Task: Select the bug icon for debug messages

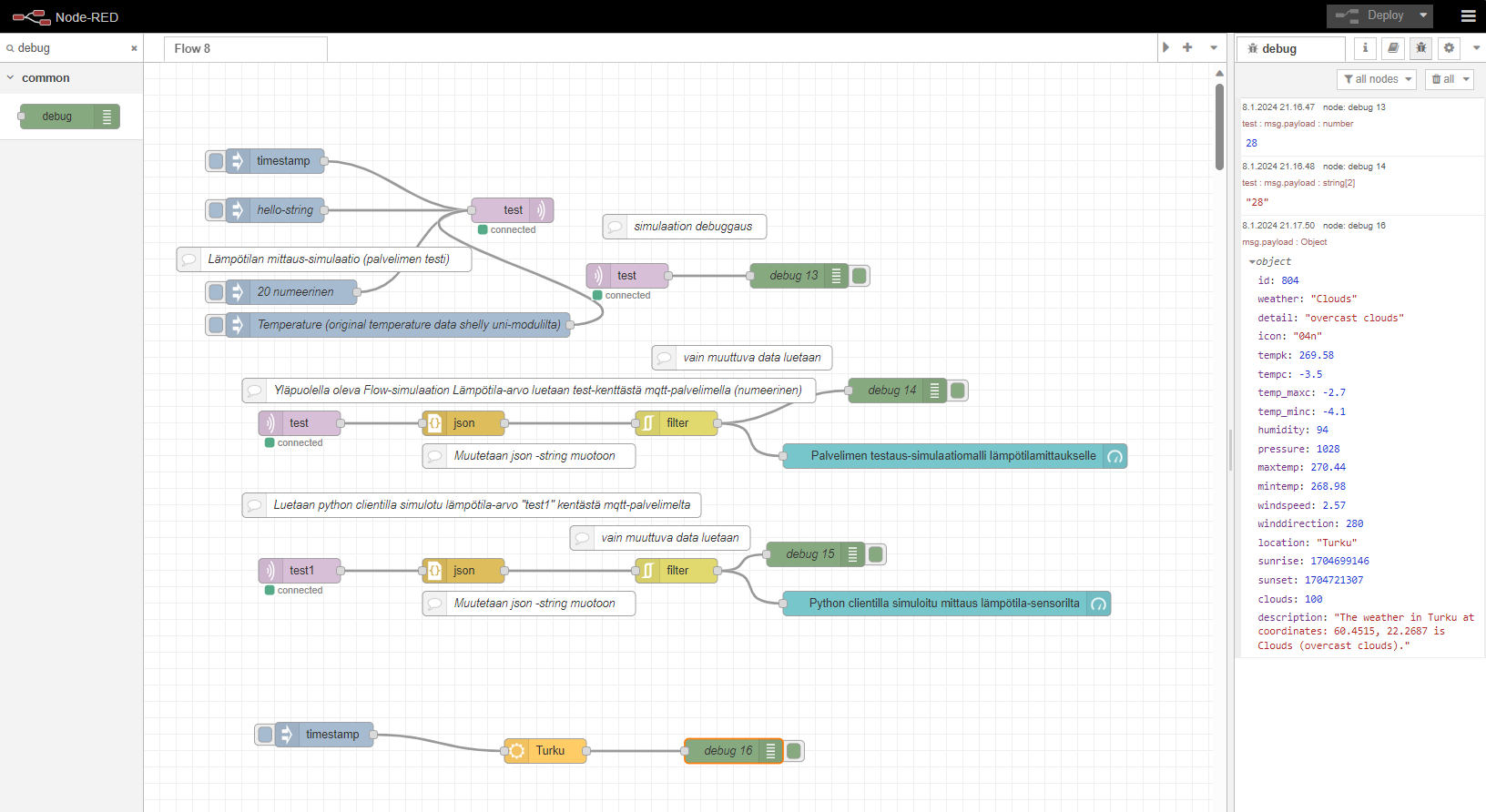Action: [1421, 48]
